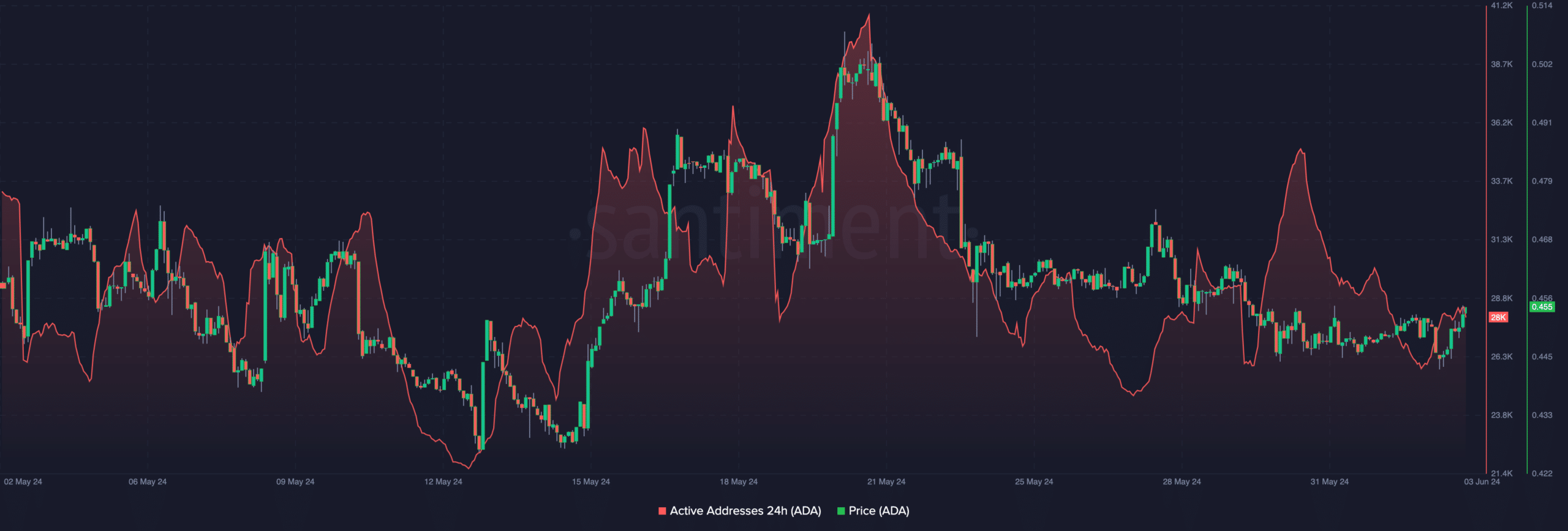Click the 0.433 price axis value
The image size is (1568, 531).
click(1542, 415)
